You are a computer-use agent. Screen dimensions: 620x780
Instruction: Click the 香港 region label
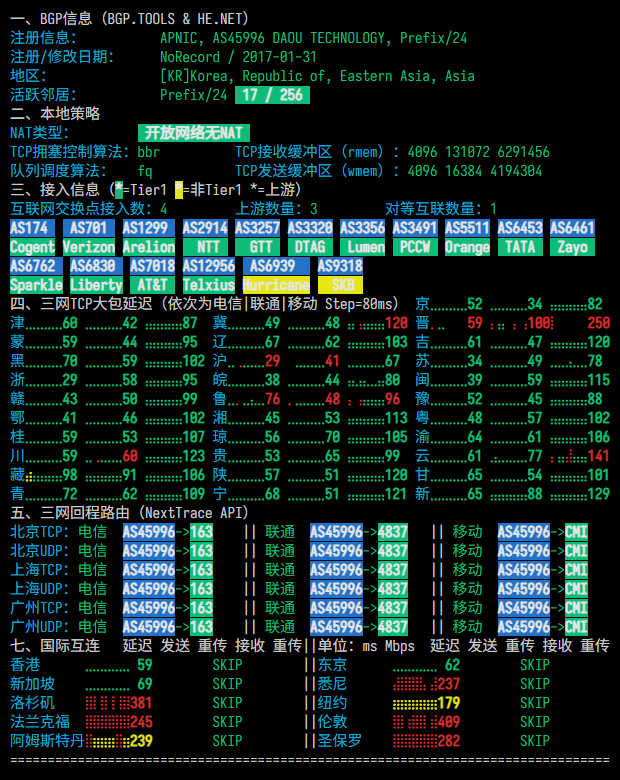pos(25,665)
